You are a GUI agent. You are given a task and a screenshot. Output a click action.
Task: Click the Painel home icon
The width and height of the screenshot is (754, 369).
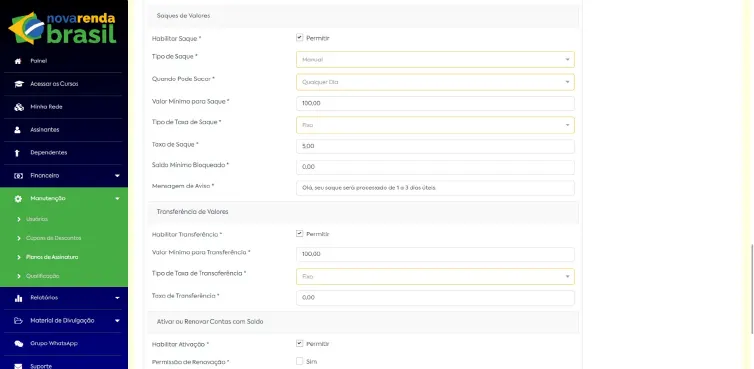pyautogui.click(x=18, y=61)
